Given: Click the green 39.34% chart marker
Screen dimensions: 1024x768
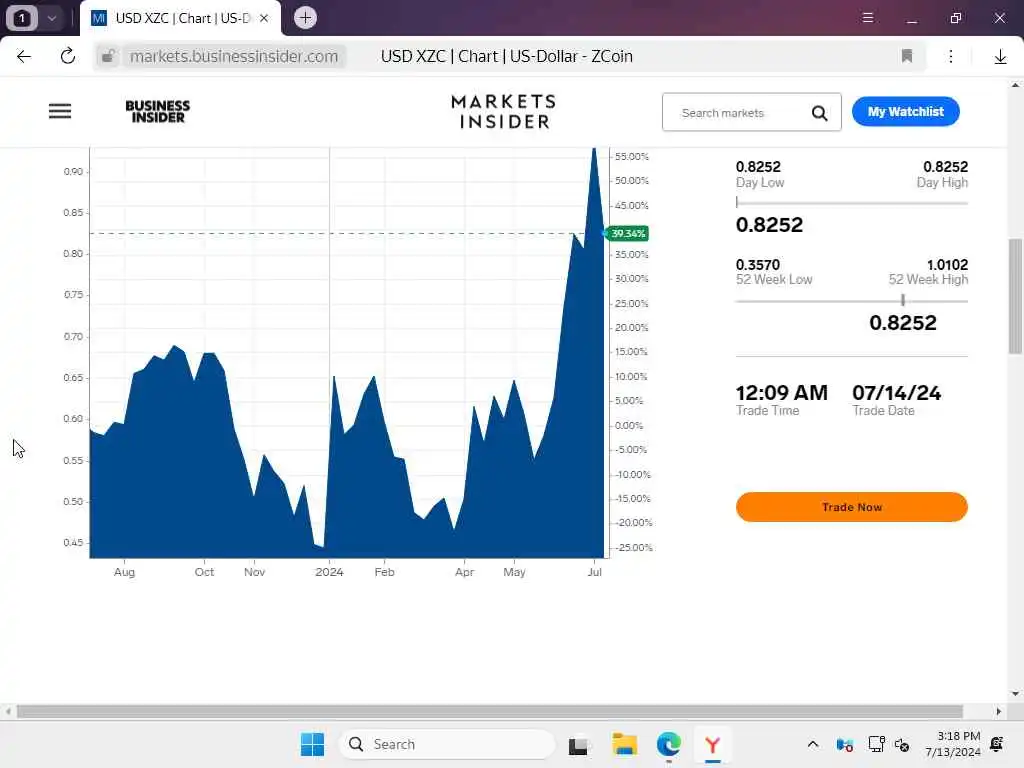Looking at the screenshot, I should coord(628,233).
